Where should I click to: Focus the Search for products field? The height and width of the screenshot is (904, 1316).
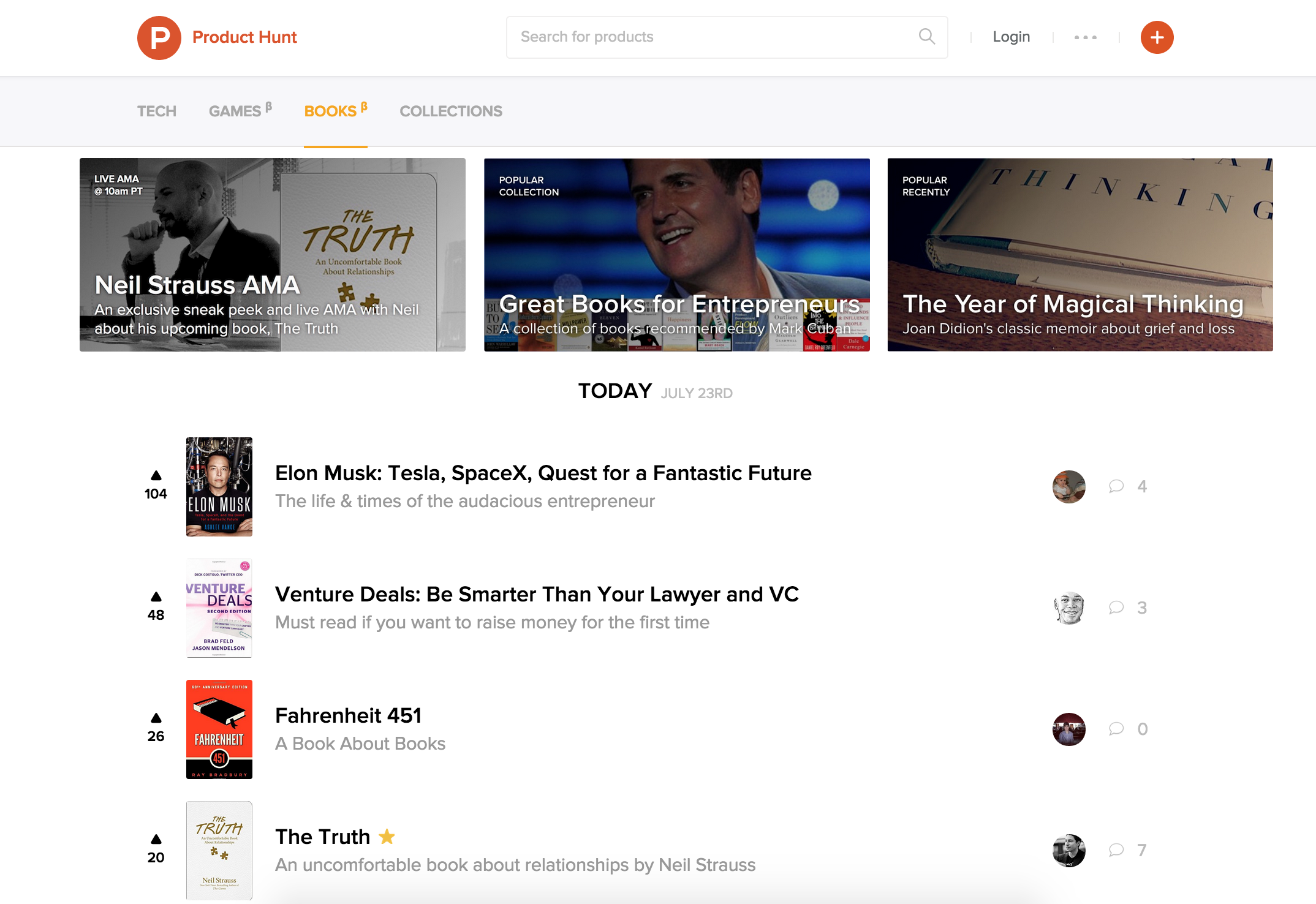click(711, 37)
